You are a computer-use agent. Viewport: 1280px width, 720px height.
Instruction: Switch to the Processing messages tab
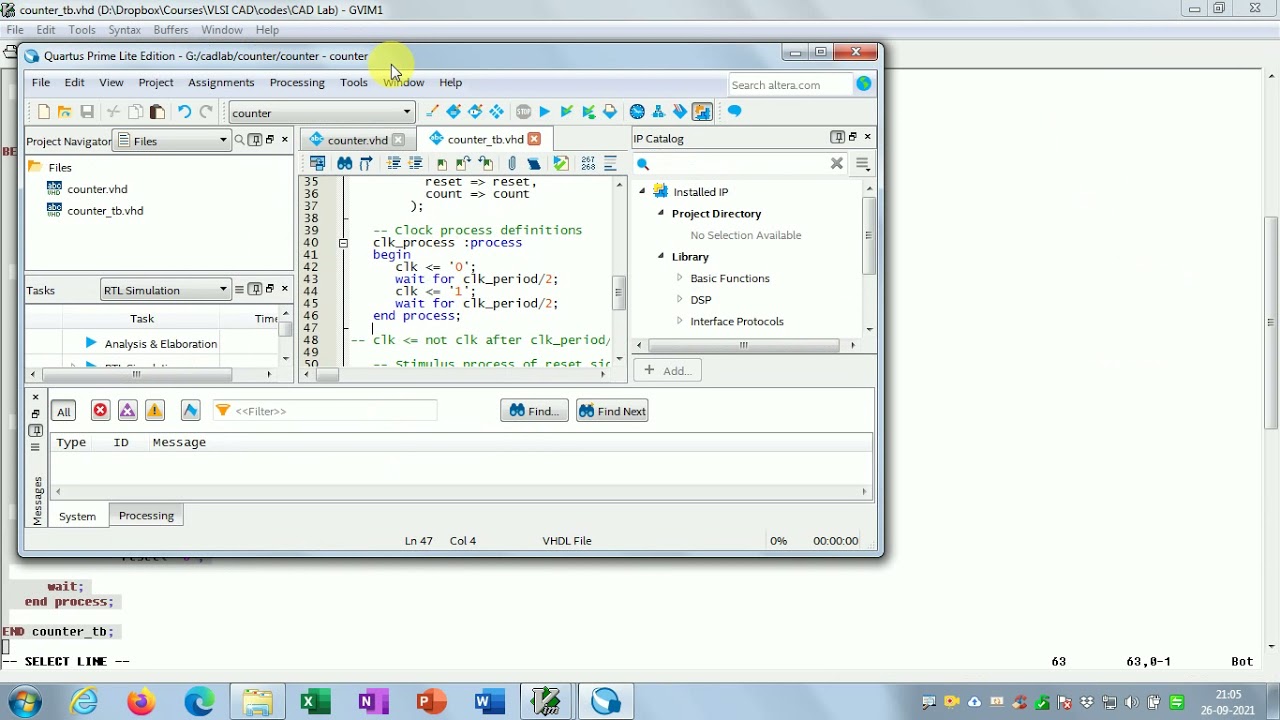146,516
